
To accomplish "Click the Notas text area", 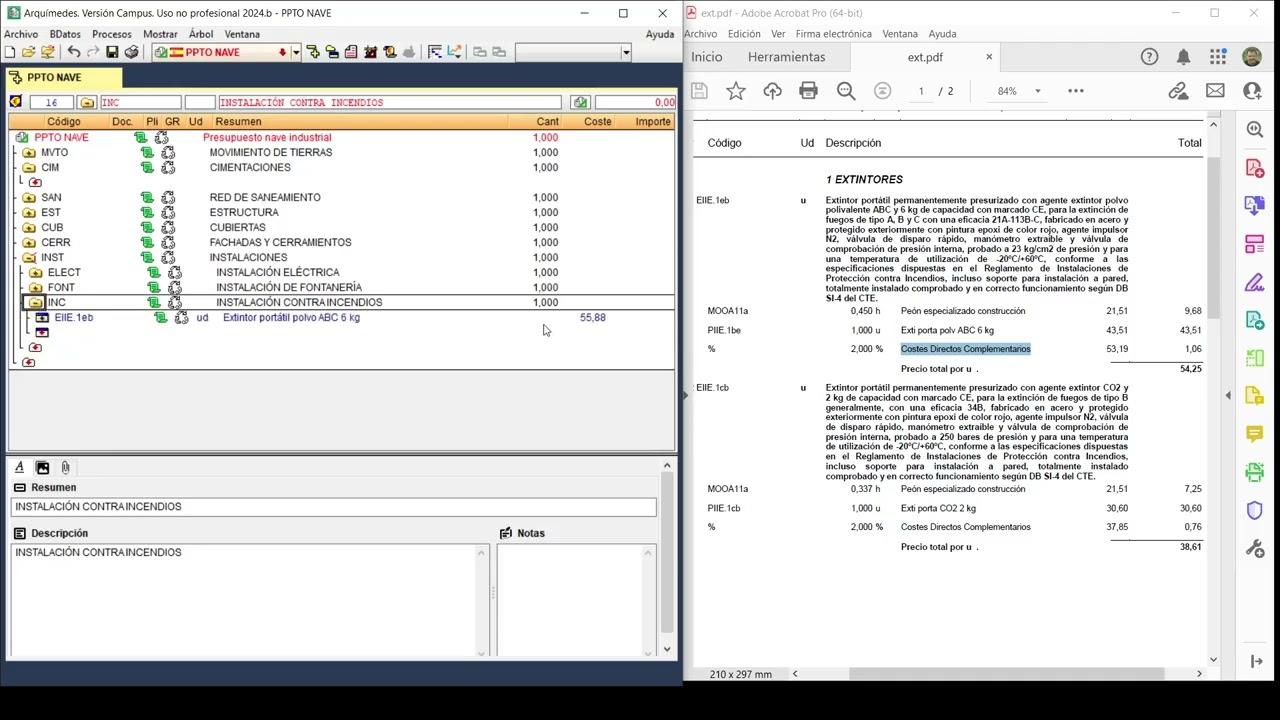I will tap(576, 600).
